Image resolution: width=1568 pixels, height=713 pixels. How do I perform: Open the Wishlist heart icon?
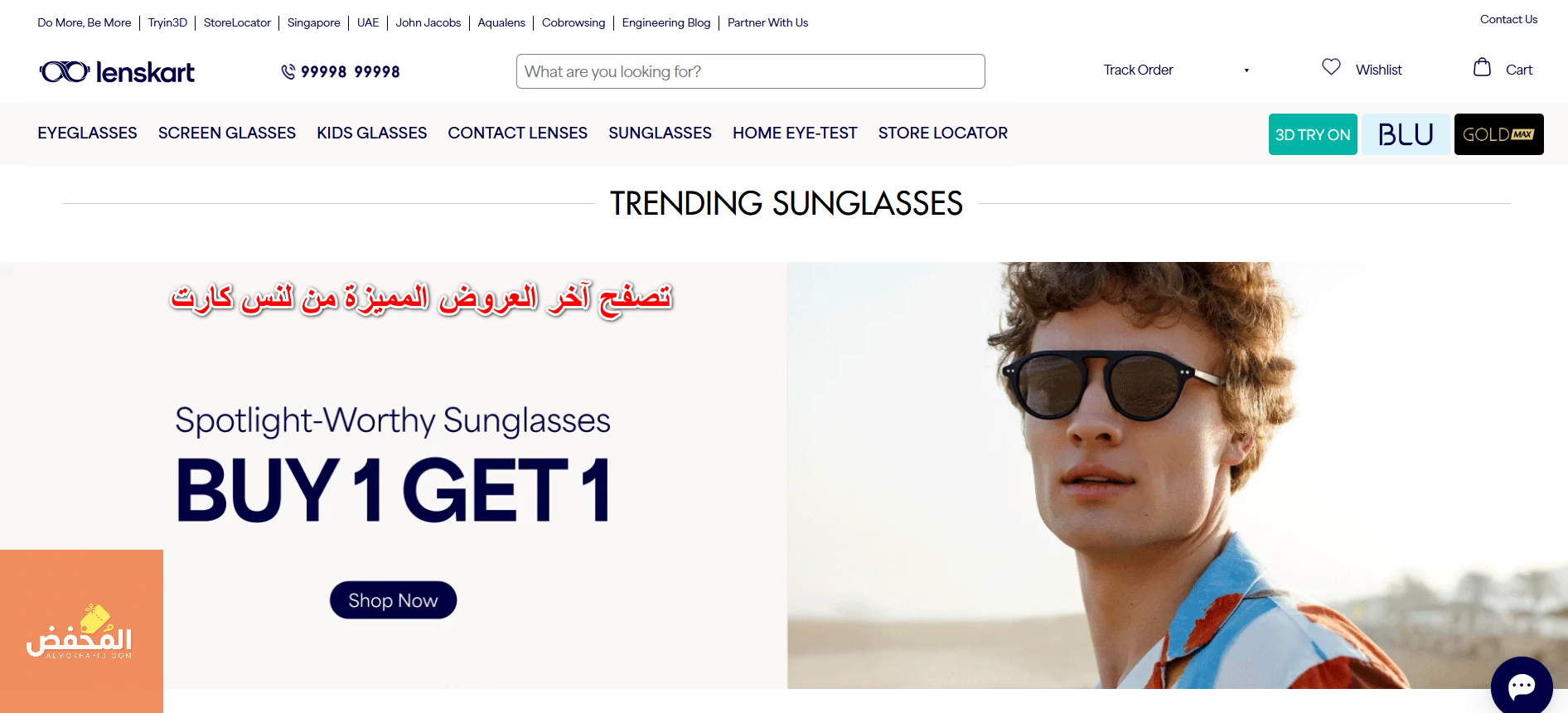pyautogui.click(x=1331, y=67)
